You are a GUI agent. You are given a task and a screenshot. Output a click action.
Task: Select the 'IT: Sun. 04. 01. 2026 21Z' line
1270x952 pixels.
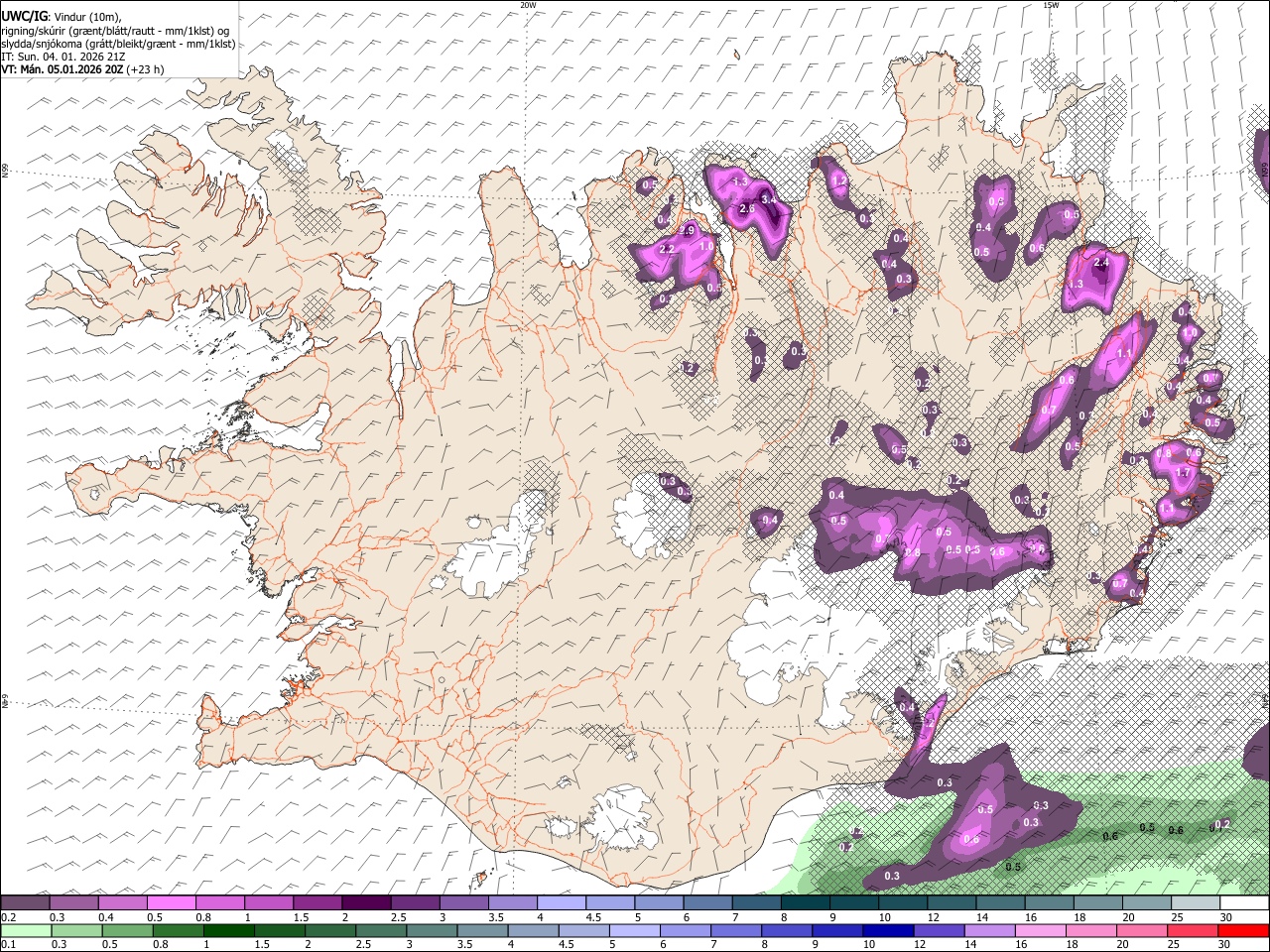63,57
